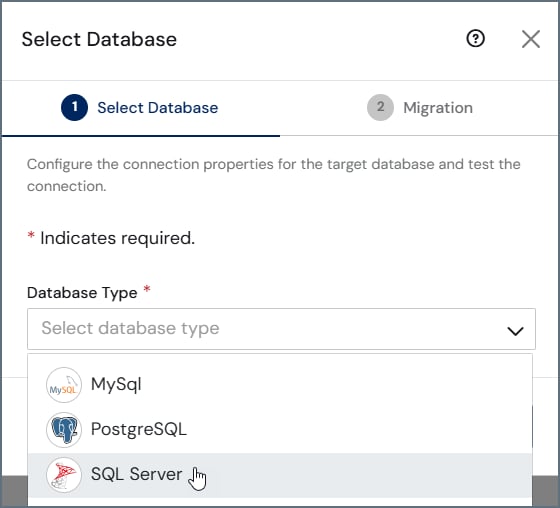Choose MySql from the list
This screenshot has width=560, height=508.
coord(280,385)
